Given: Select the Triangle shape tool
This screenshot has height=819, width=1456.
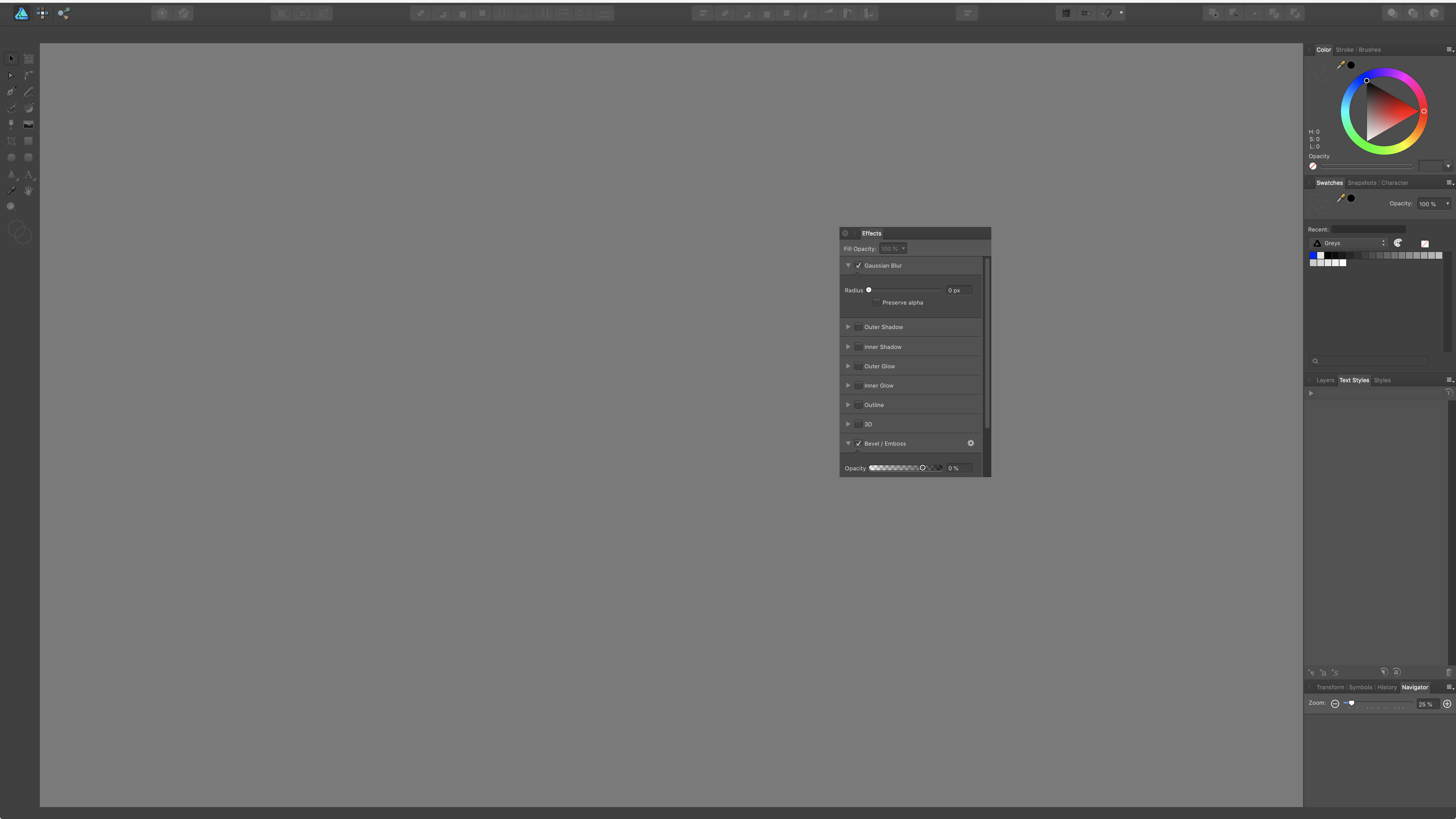Looking at the screenshot, I should click(x=11, y=174).
